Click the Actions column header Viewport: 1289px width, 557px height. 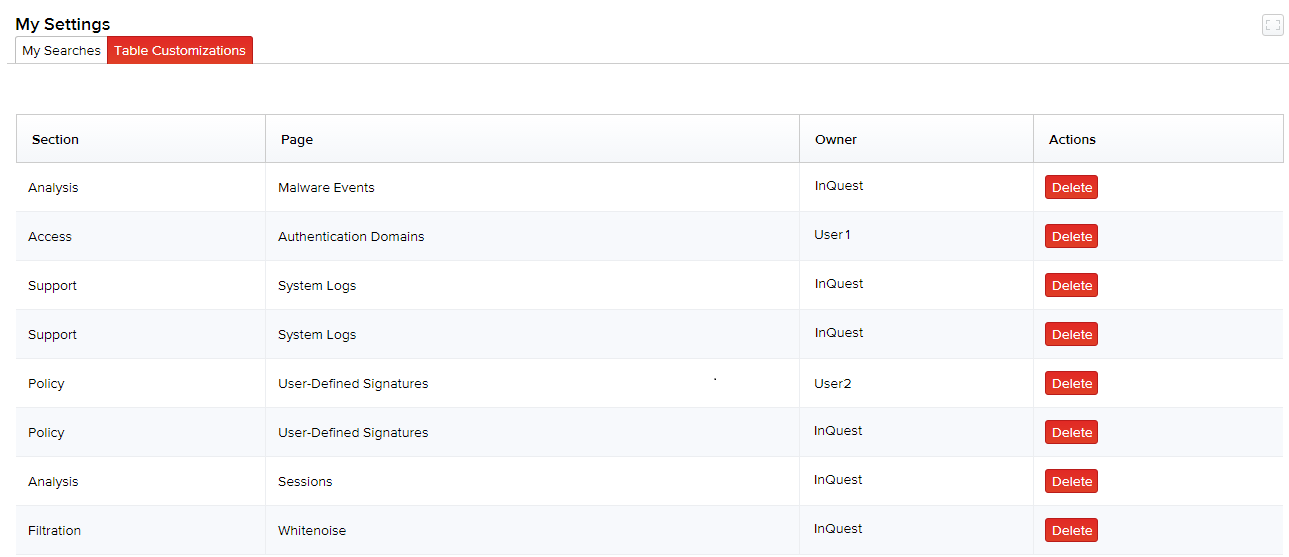tap(1072, 139)
